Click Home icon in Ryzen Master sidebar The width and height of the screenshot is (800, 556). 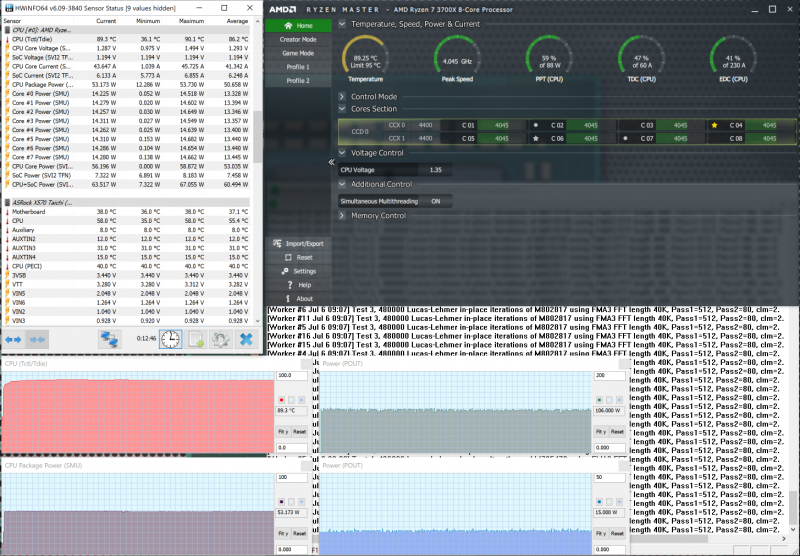coord(288,26)
